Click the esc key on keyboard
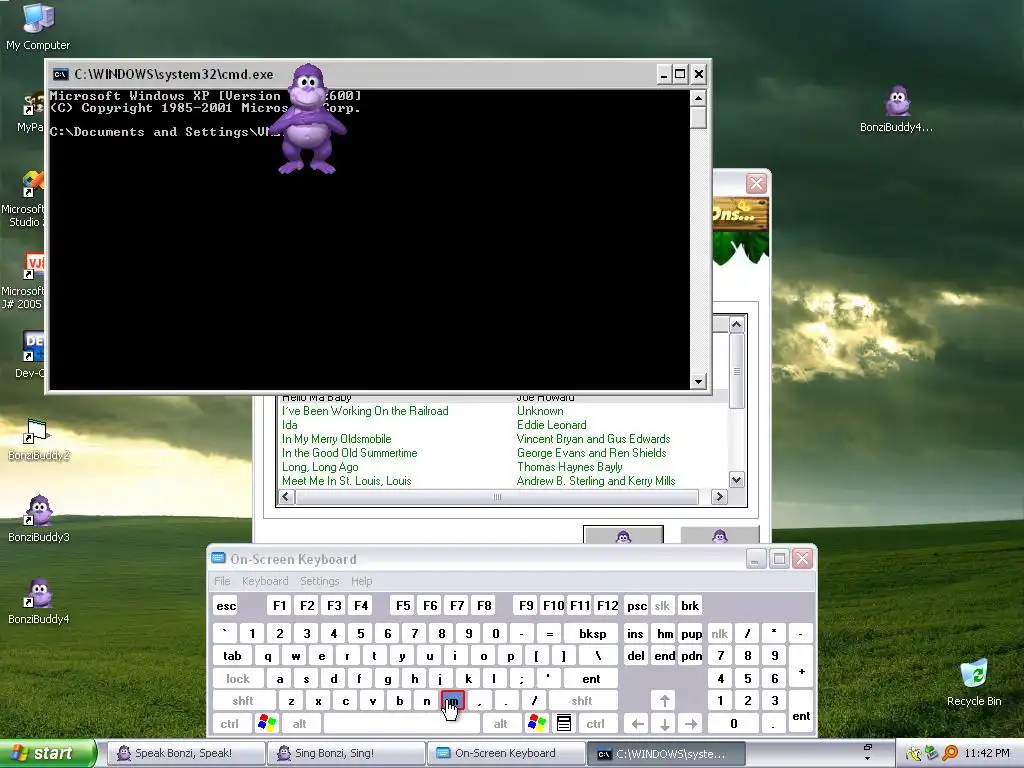The image size is (1024, 768). 226,605
